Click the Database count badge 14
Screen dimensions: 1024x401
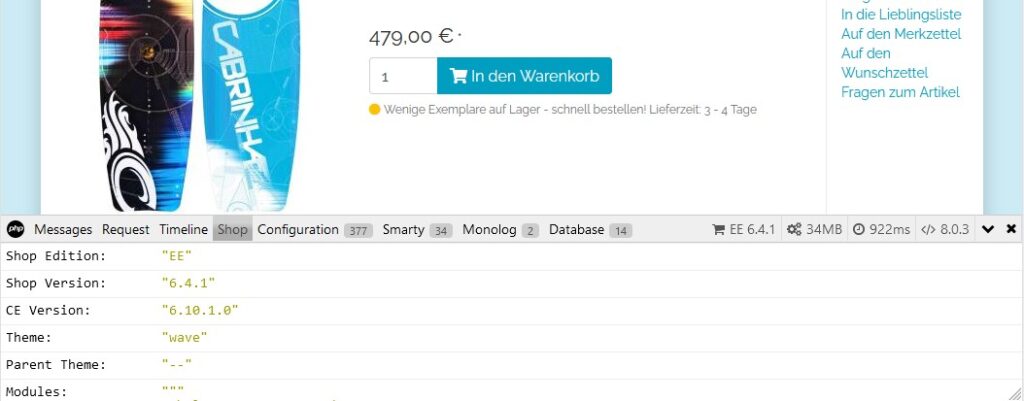[620, 231]
